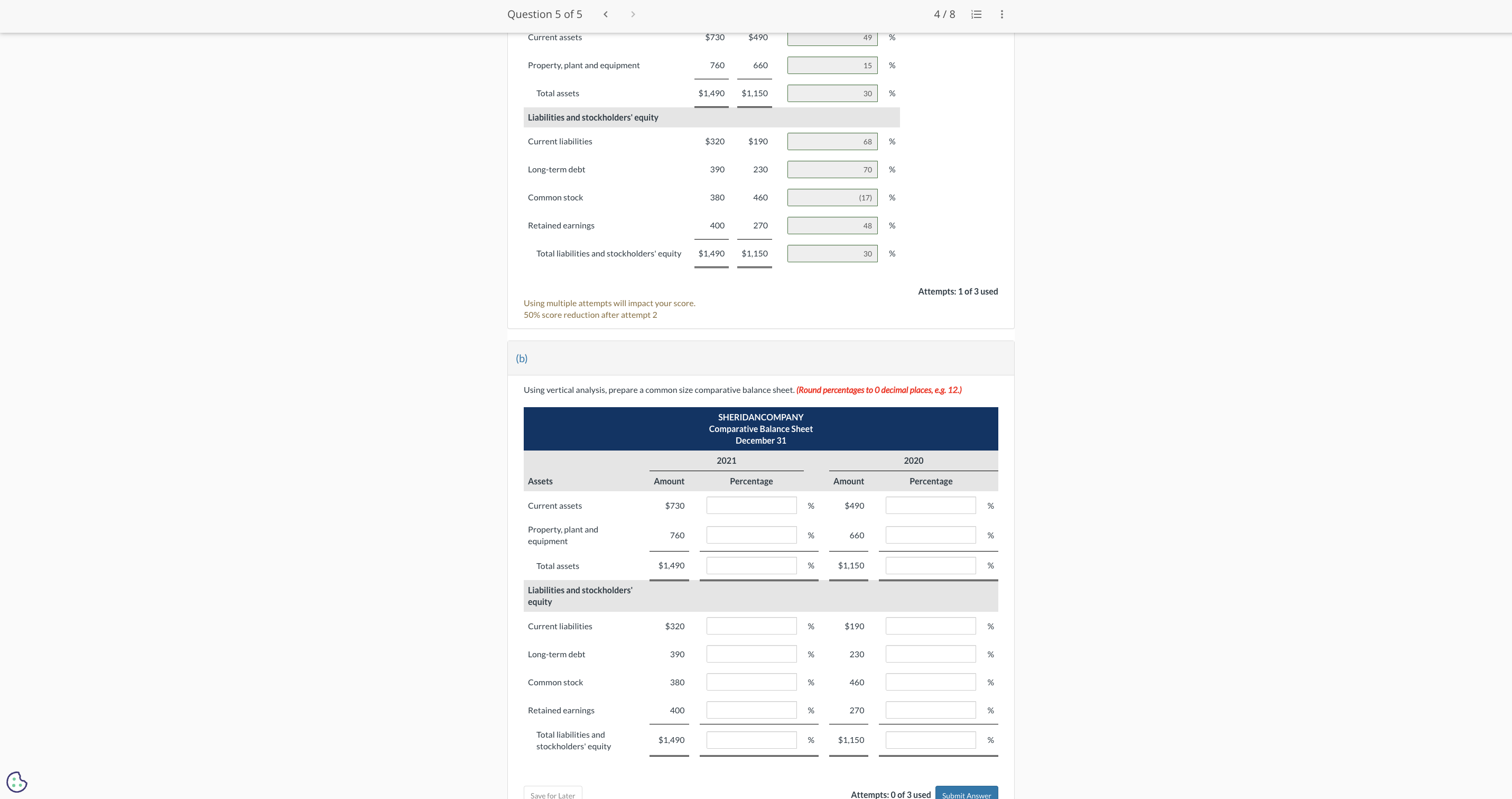1512x799 pixels.
Task: Select part (a) Common stock (17) field
Action: point(832,197)
